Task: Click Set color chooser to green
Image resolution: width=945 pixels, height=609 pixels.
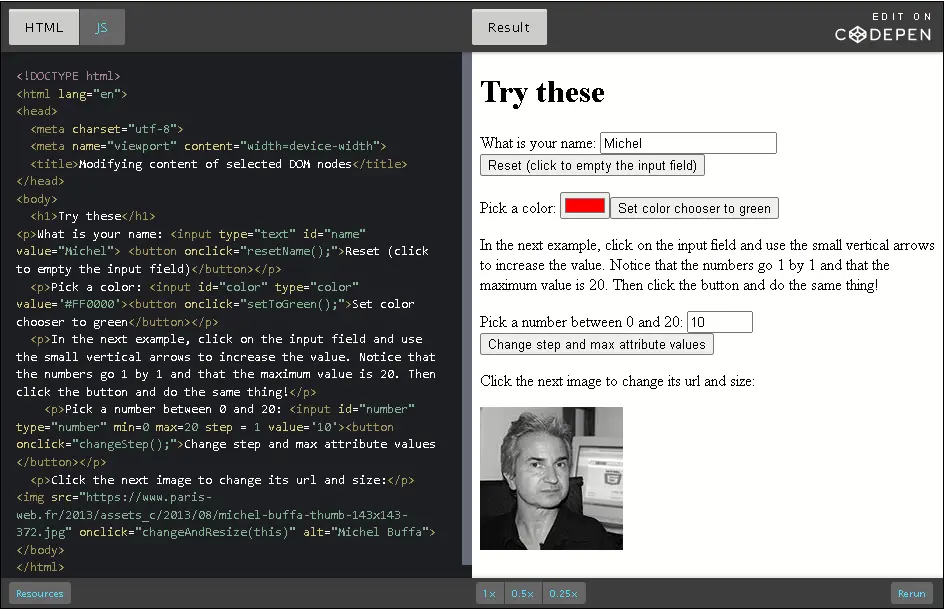Action: pos(694,208)
